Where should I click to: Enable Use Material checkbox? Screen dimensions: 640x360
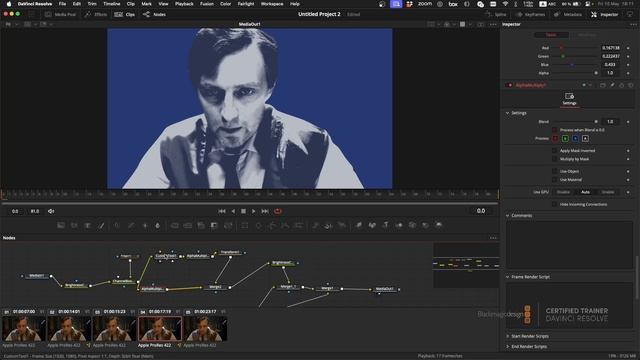click(554, 180)
